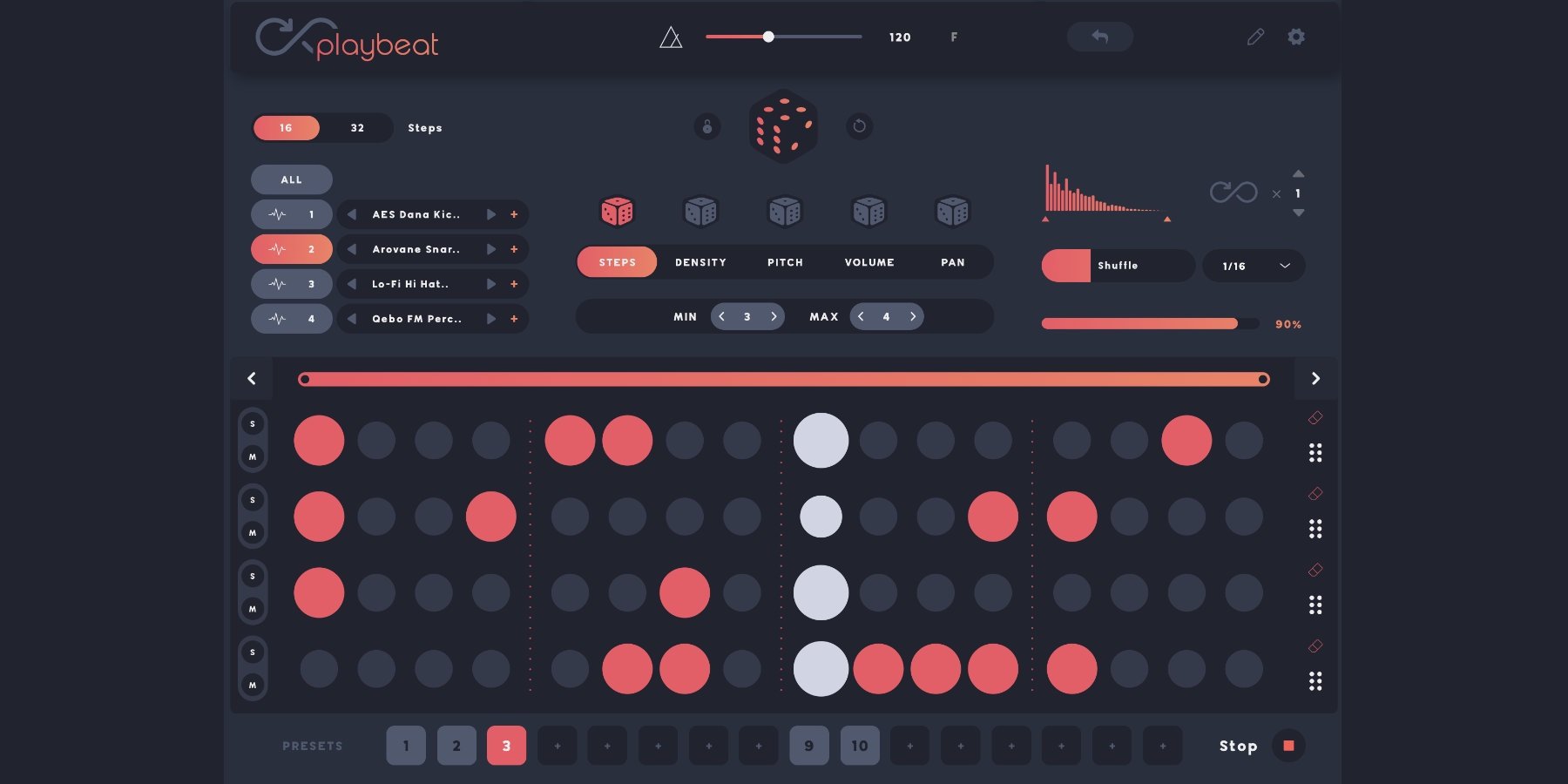
Task: Solo the first sequencer track
Action: [x=253, y=424]
